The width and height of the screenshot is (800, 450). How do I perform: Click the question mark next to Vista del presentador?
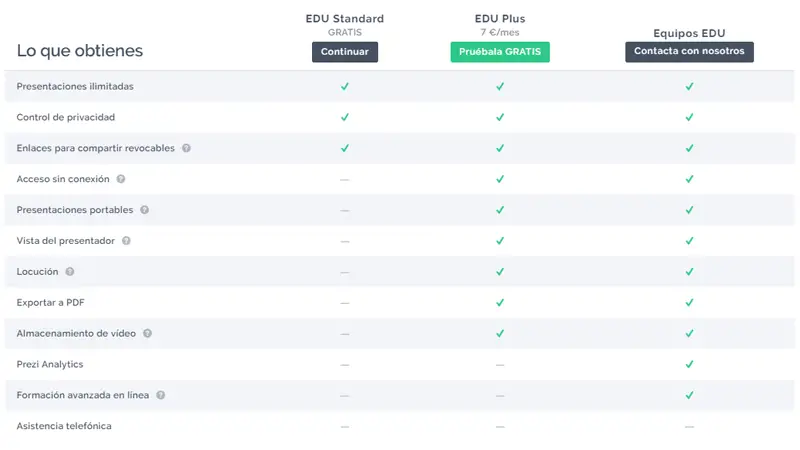126,241
